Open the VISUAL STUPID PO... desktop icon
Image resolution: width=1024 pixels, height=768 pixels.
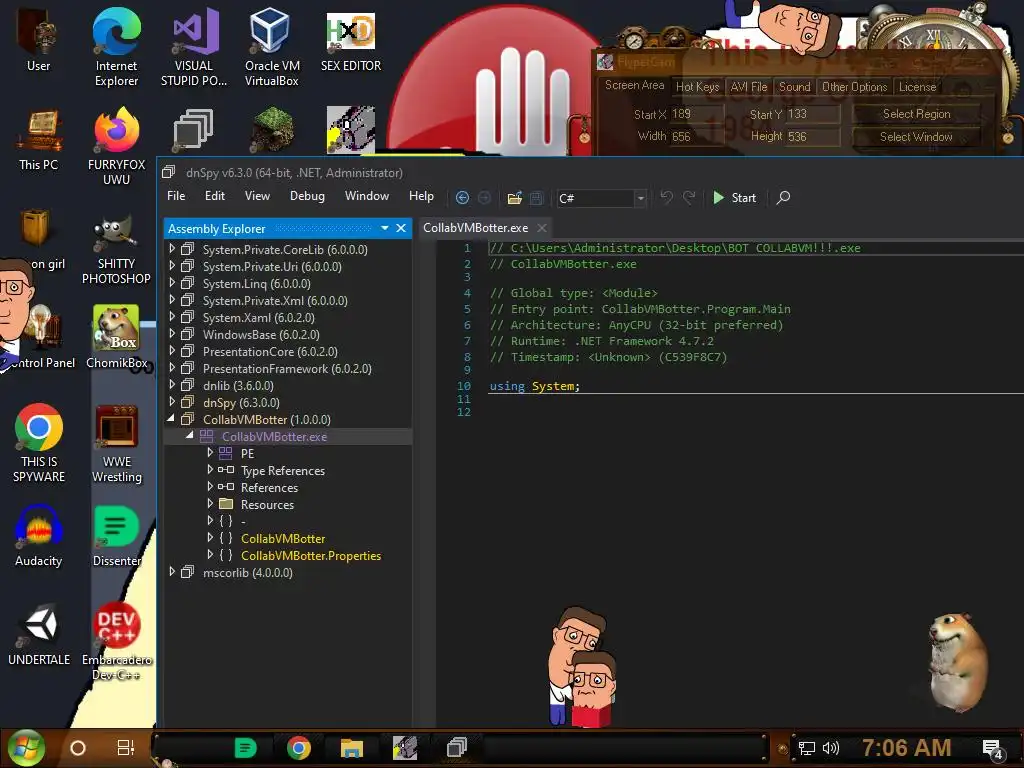click(194, 47)
